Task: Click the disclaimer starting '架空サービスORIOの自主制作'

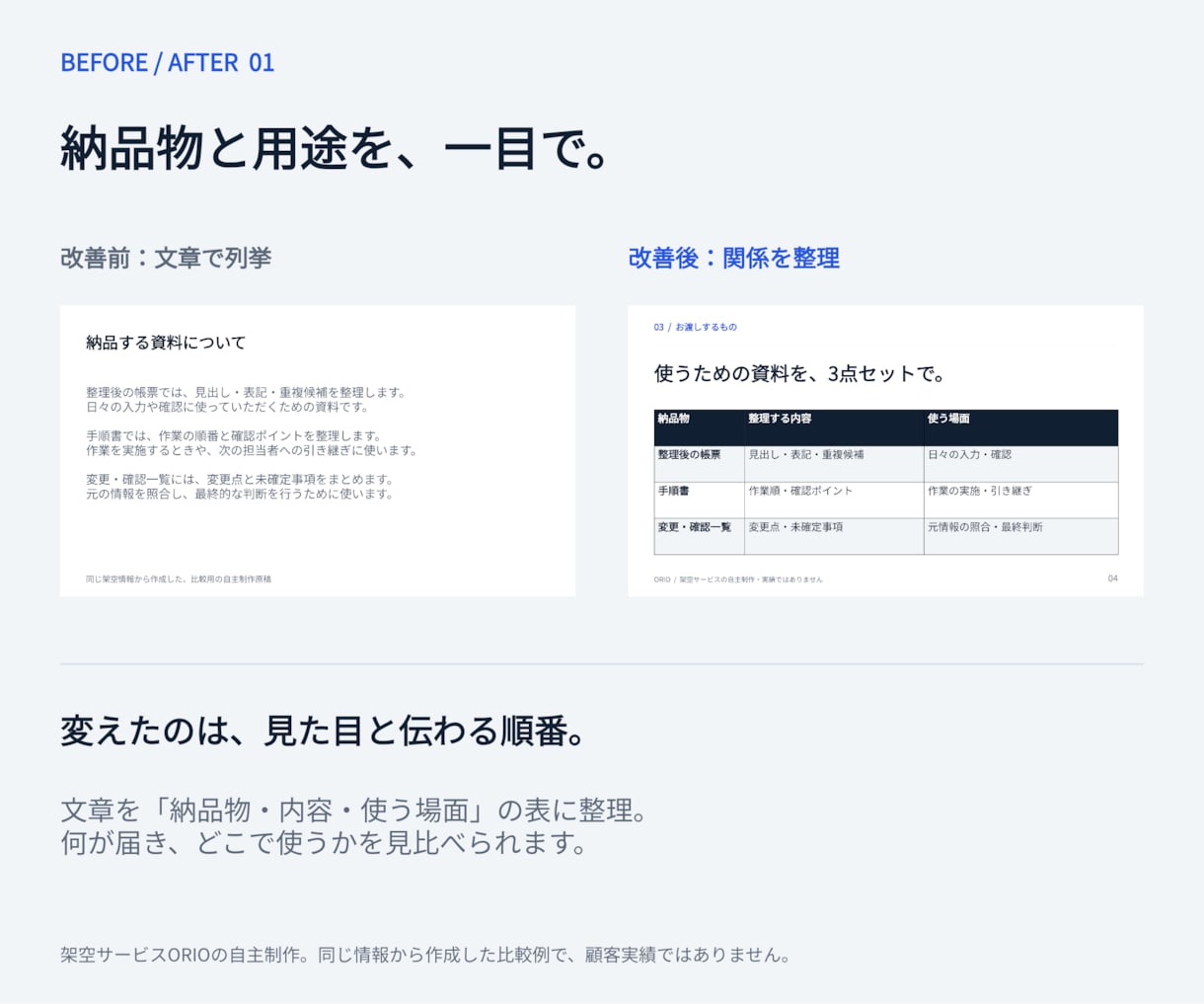Action: pyautogui.click(x=425, y=955)
